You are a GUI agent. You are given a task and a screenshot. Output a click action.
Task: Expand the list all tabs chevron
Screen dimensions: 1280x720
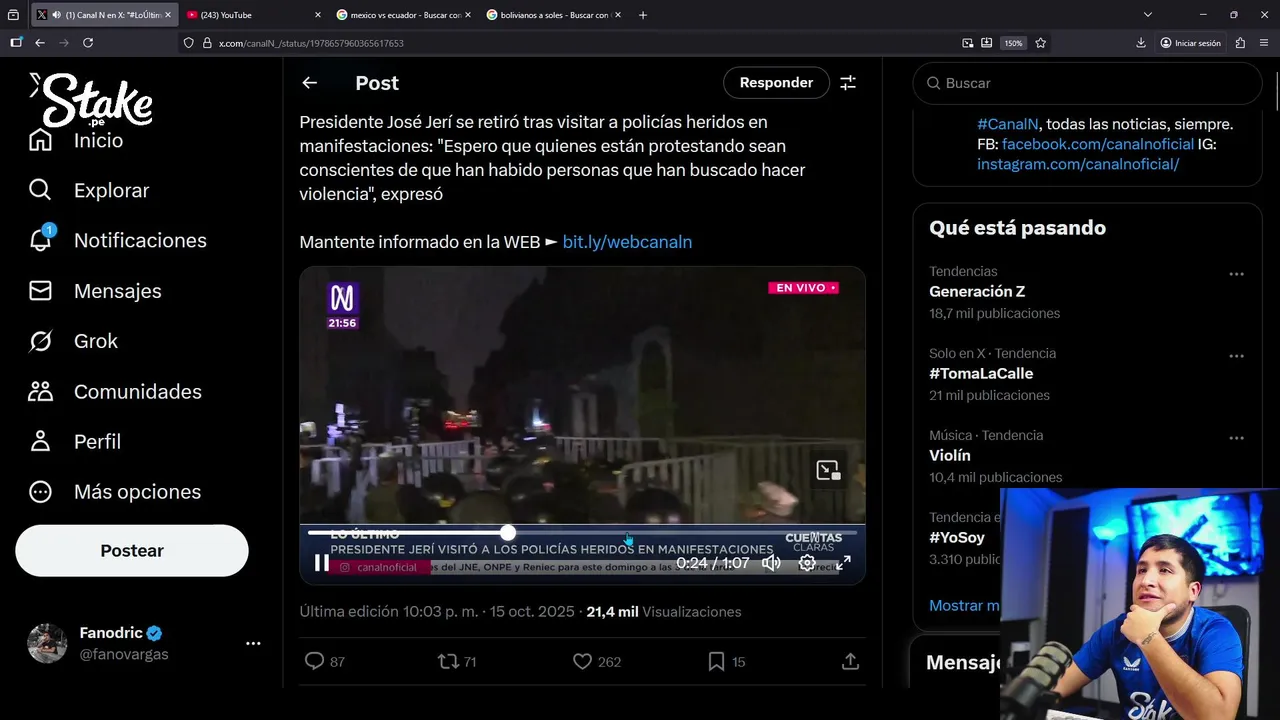click(1148, 15)
